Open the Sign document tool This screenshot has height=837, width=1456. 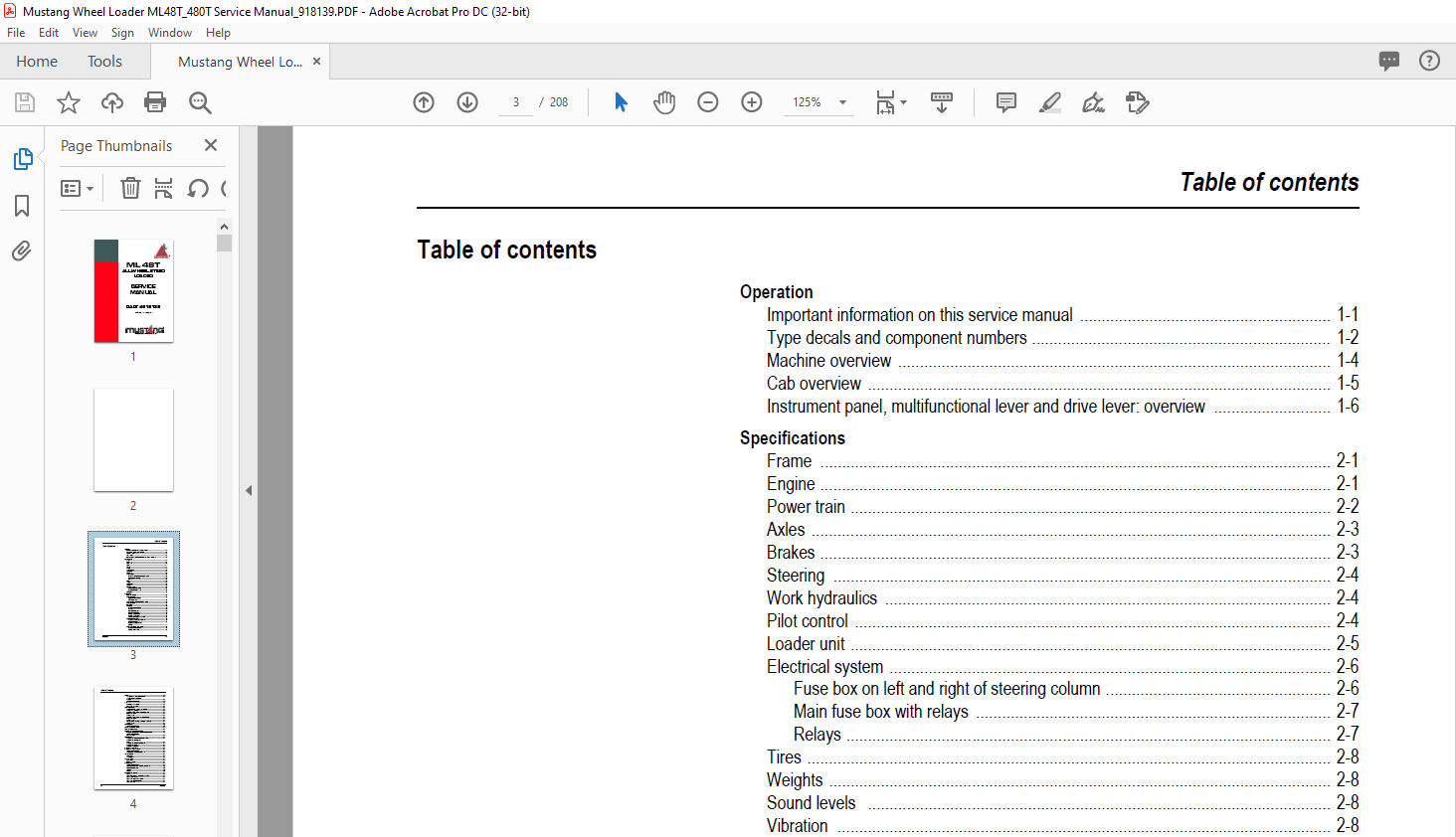click(1094, 102)
